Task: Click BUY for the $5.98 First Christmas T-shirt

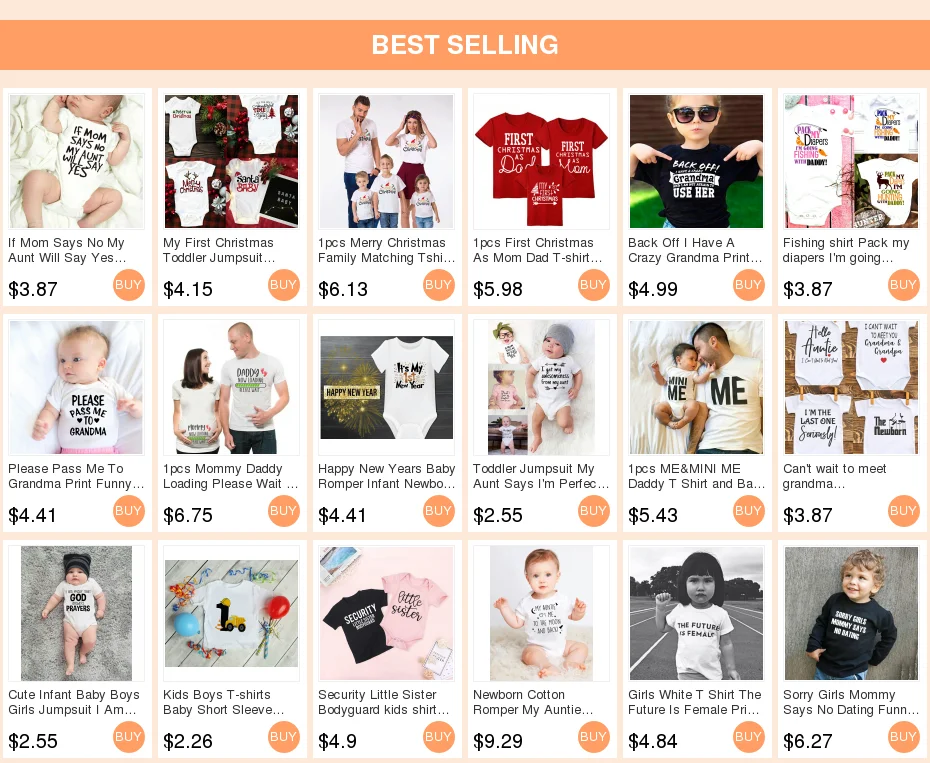Action: pos(594,285)
